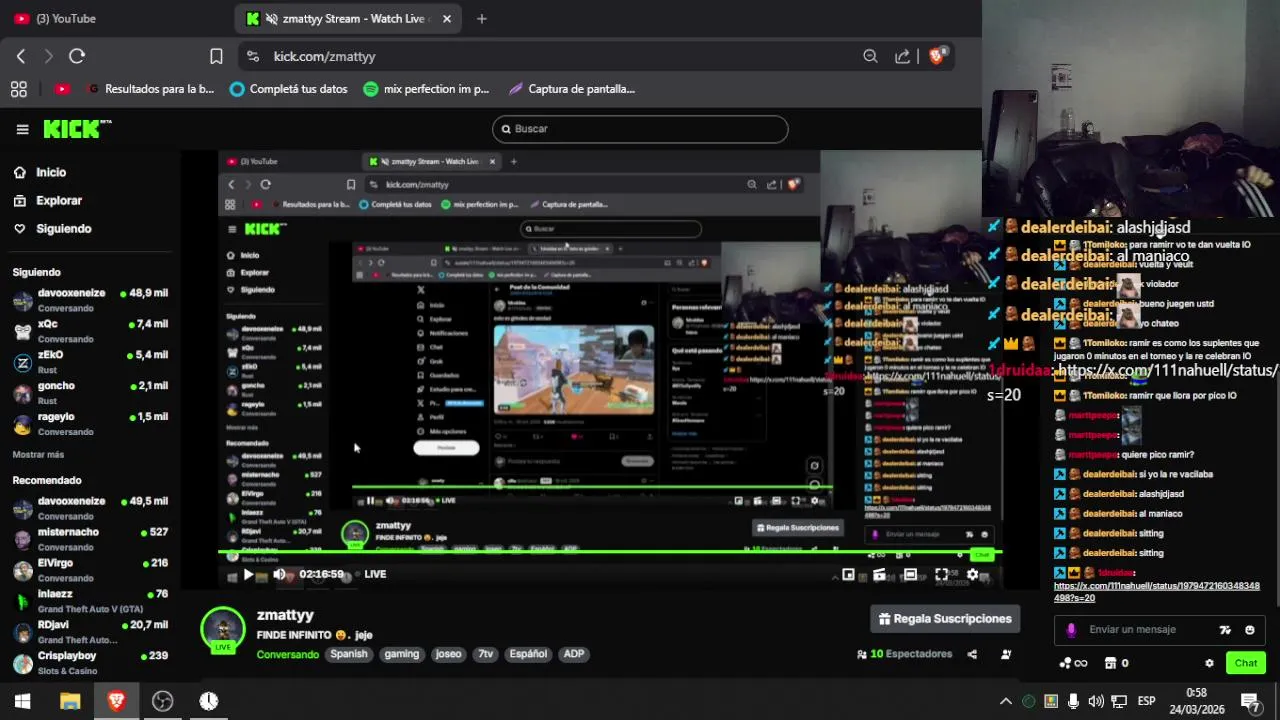Viewport: 1280px width, 720px height.
Task: Select the gaming tag
Action: [401, 654]
